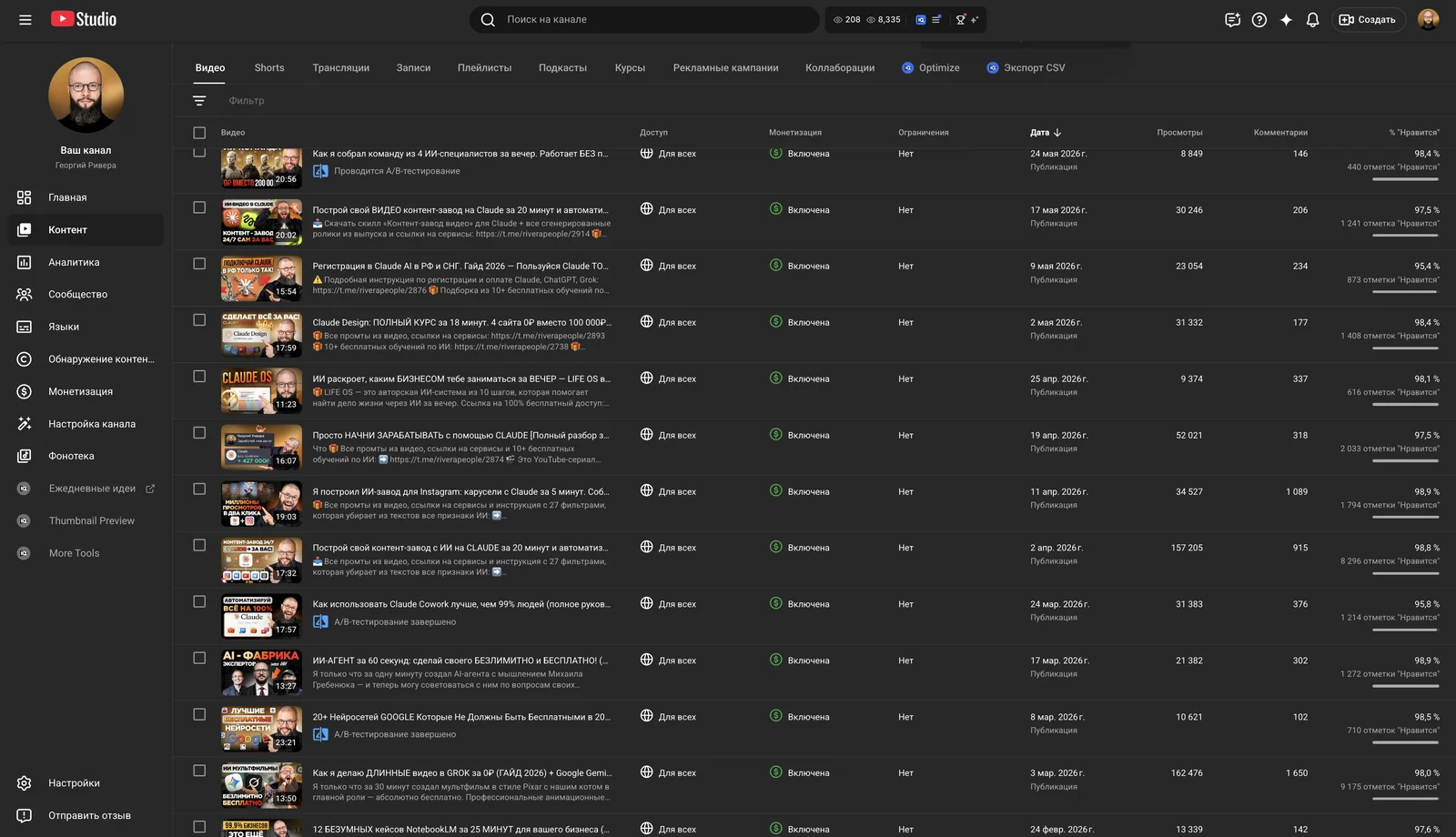Open the Фонотека audio library icon

[x=25, y=456]
